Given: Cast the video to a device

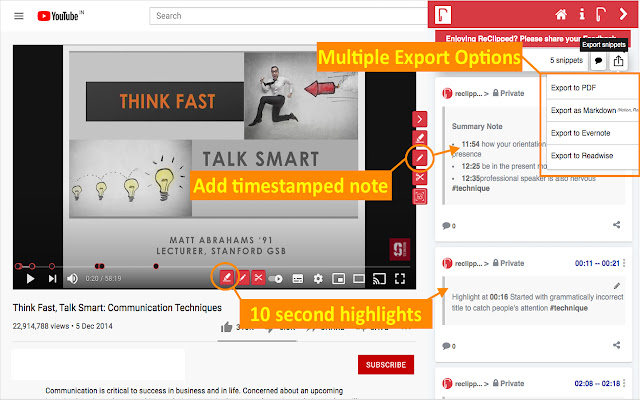Looking at the screenshot, I should point(379,279).
